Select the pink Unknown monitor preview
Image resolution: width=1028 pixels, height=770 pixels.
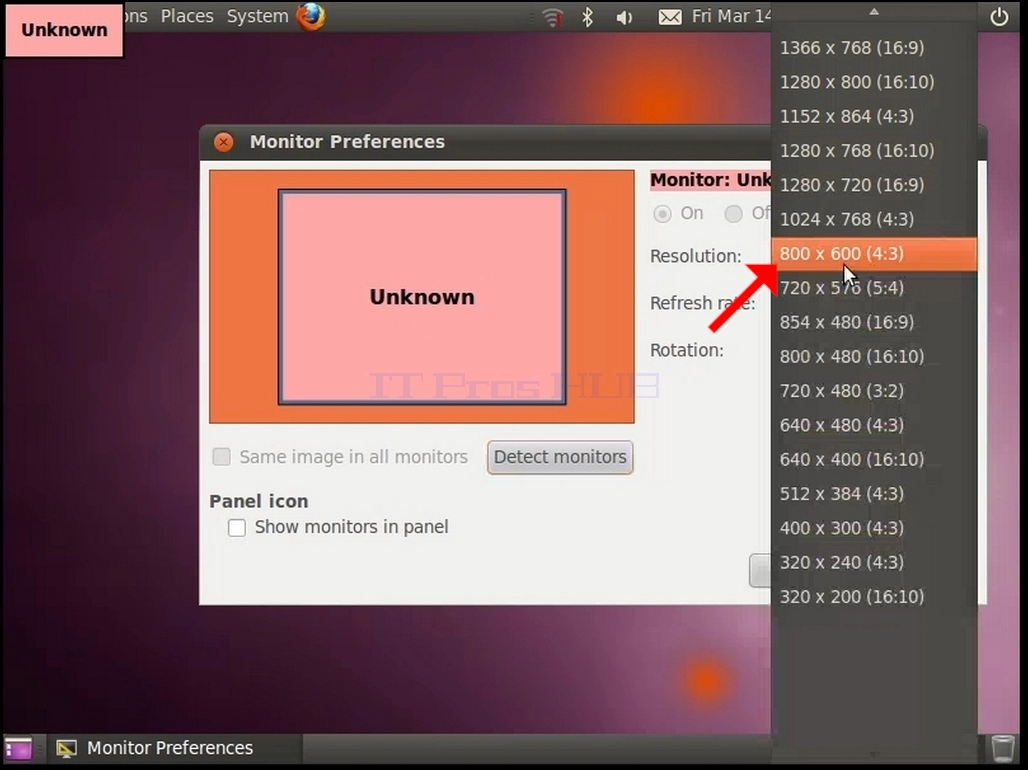tap(422, 296)
